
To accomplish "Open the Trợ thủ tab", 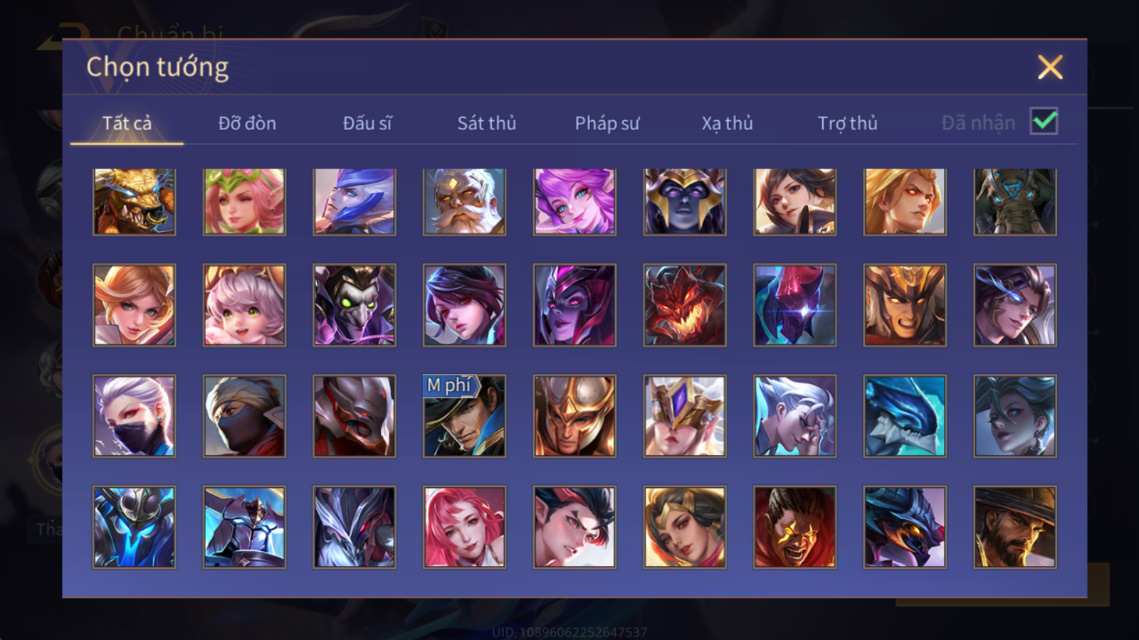I will tap(847, 123).
